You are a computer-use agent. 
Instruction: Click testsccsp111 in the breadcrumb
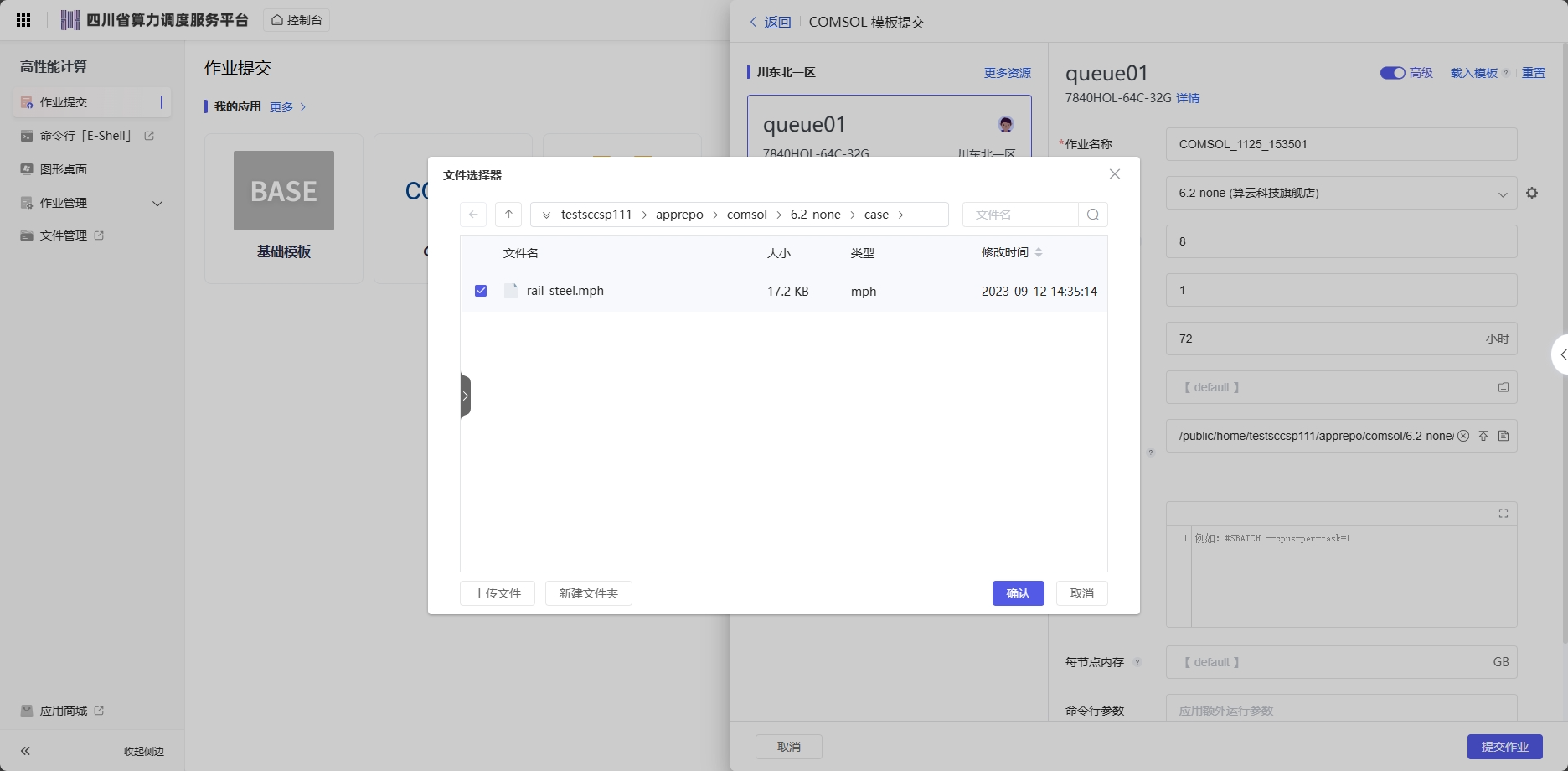tap(596, 215)
